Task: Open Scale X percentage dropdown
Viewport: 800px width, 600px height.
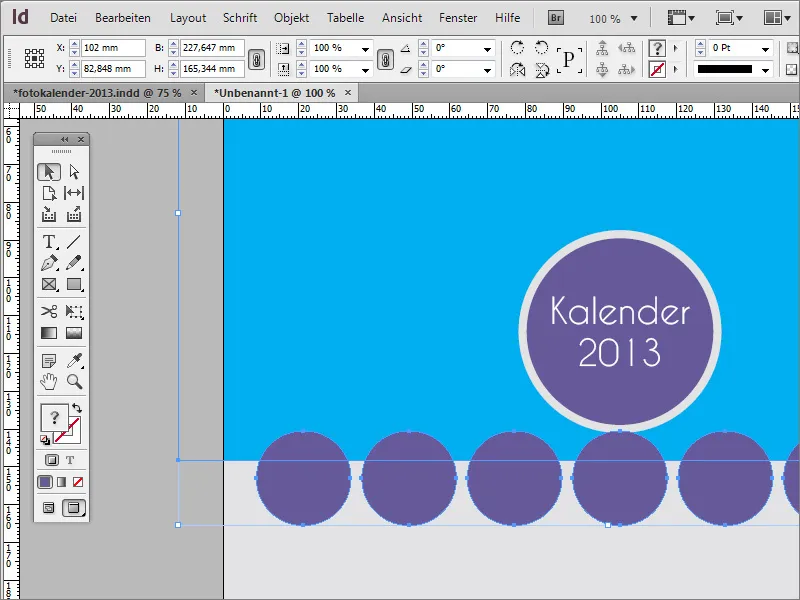Action: 365,49
